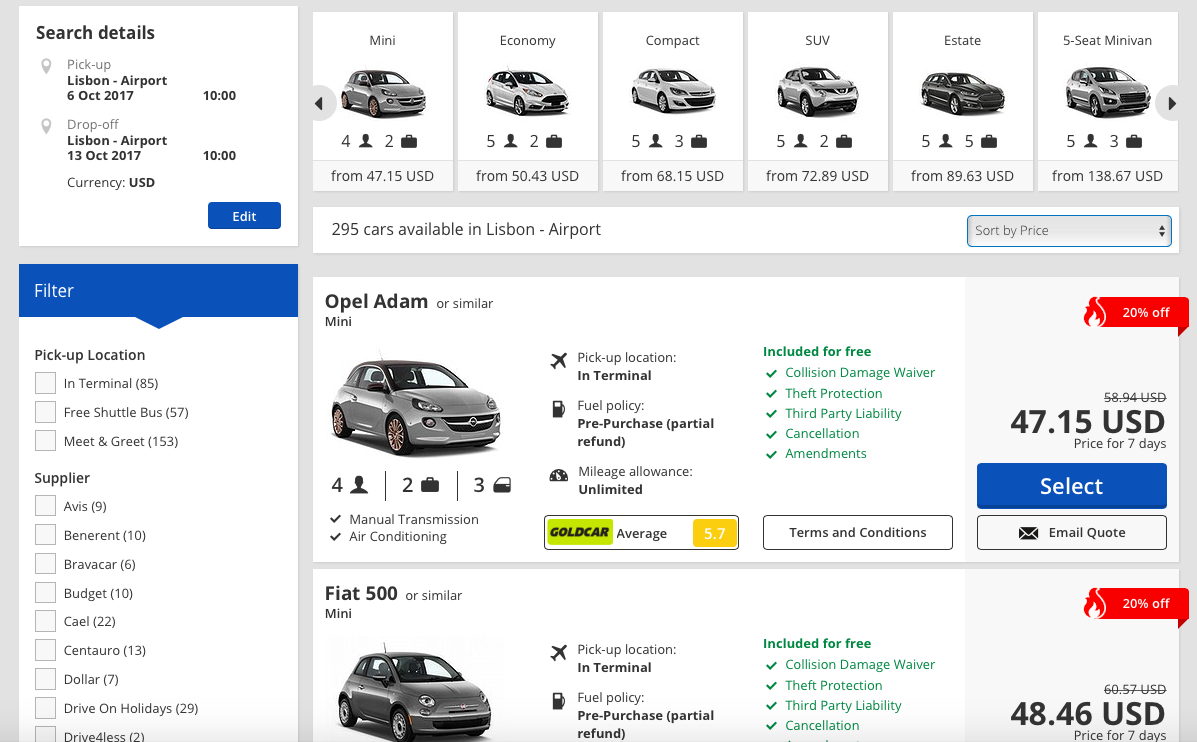Open the Opel Adam title link

coord(376,302)
